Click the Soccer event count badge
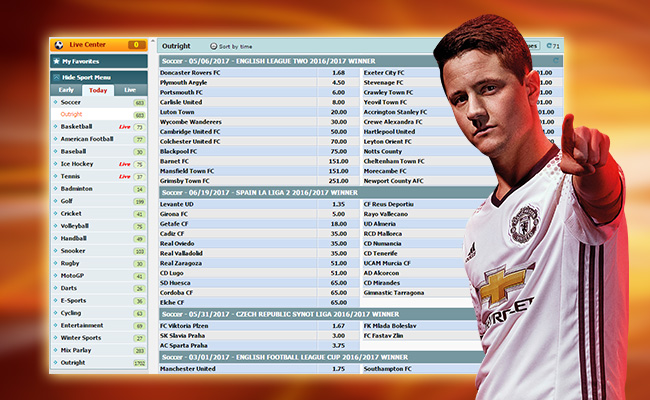Viewport: 650px width, 400px height. pyautogui.click(x=139, y=102)
